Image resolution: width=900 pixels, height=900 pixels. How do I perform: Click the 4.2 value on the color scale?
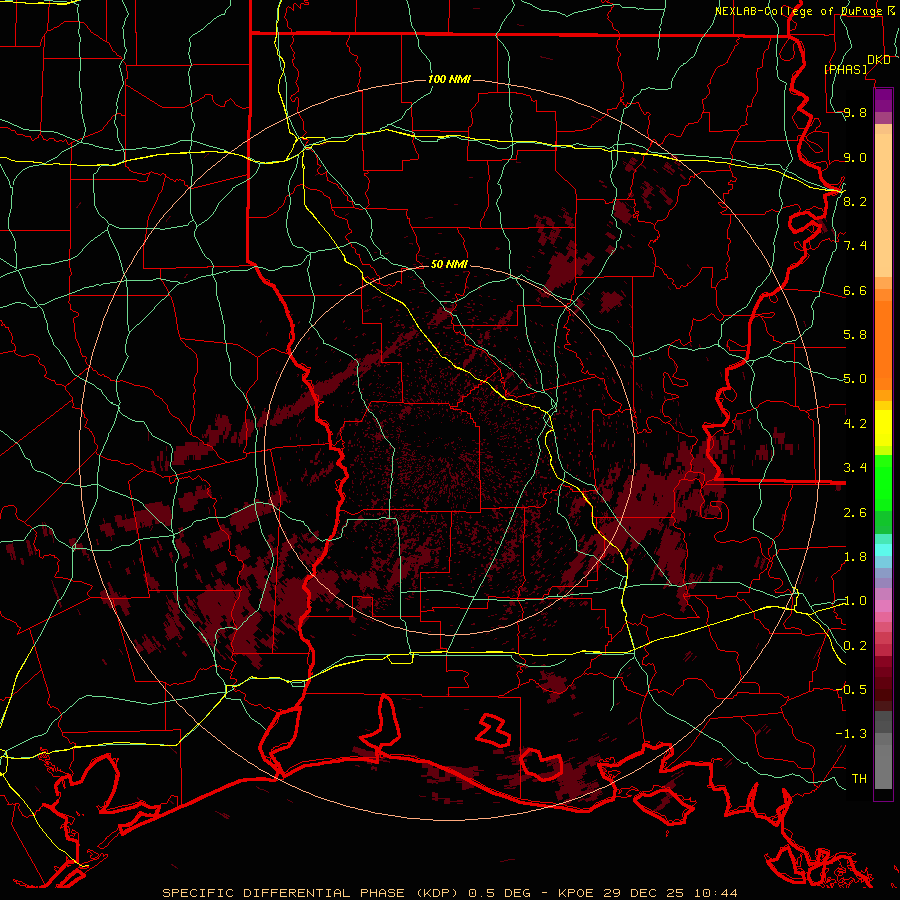(855, 424)
